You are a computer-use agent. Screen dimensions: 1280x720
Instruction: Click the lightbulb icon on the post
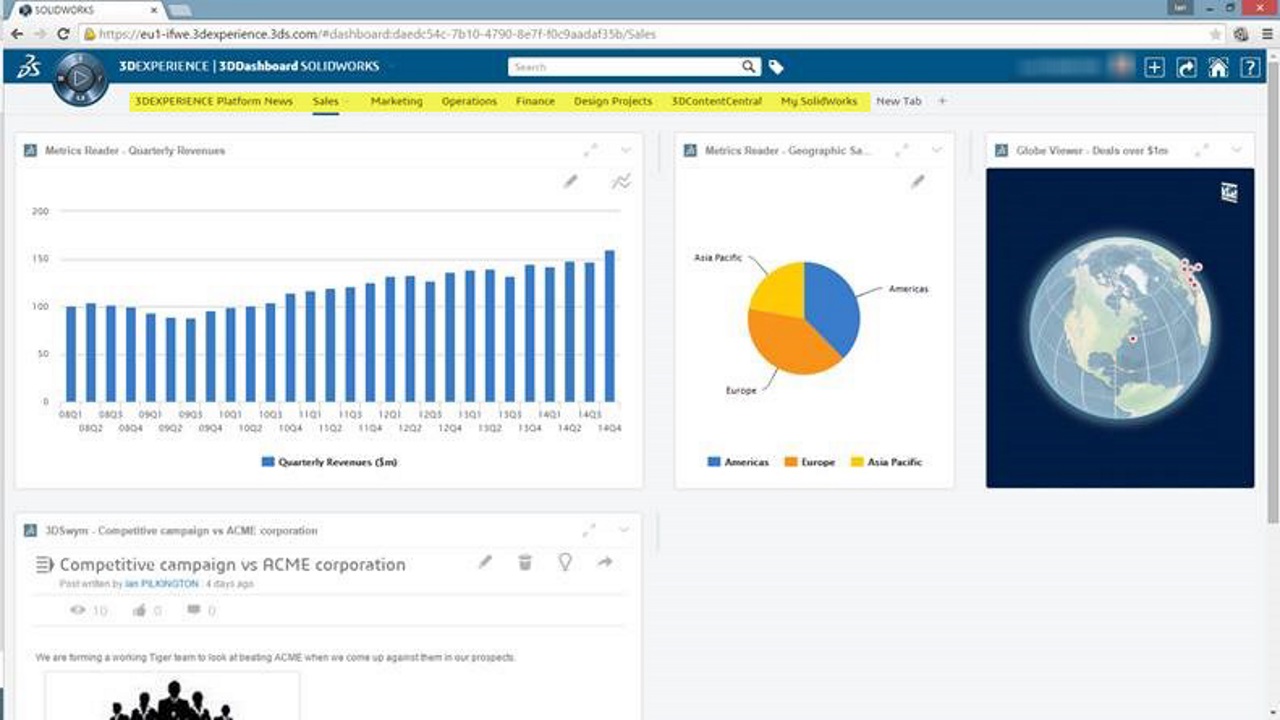point(565,563)
